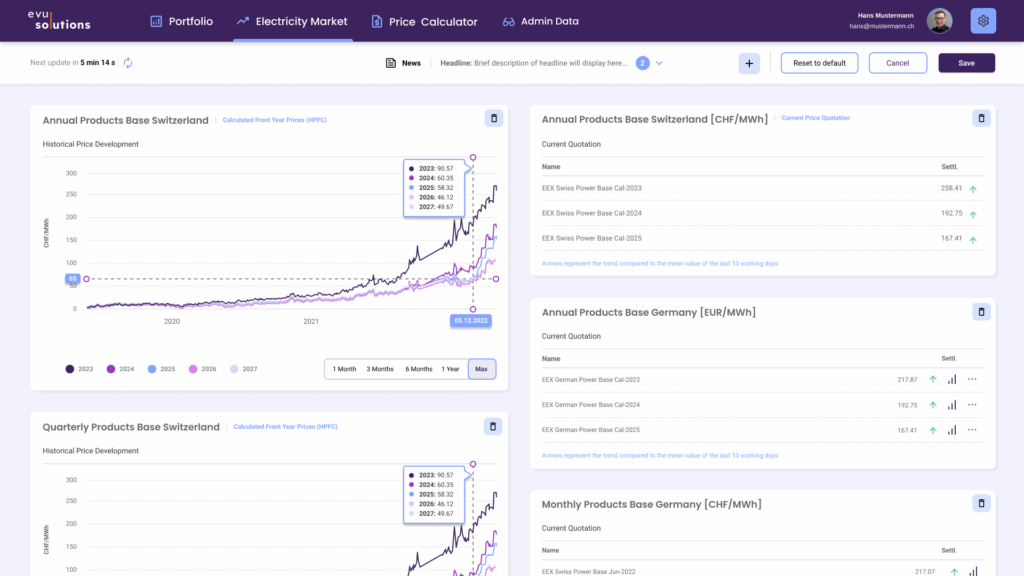Open the Admin Data tab
Image resolution: width=1024 pixels, height=576 pixels.
click(541, 21)
